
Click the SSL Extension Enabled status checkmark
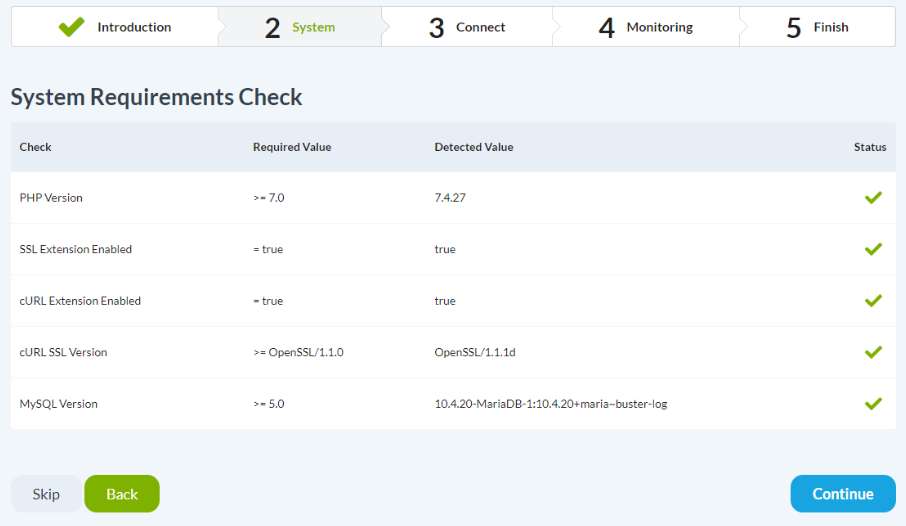click(873, 249)
